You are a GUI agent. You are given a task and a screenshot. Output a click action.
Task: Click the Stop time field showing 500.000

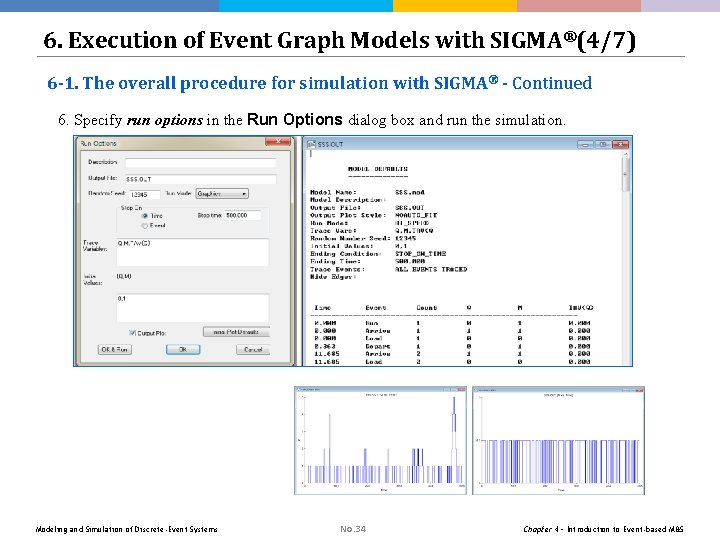(243, 215)
